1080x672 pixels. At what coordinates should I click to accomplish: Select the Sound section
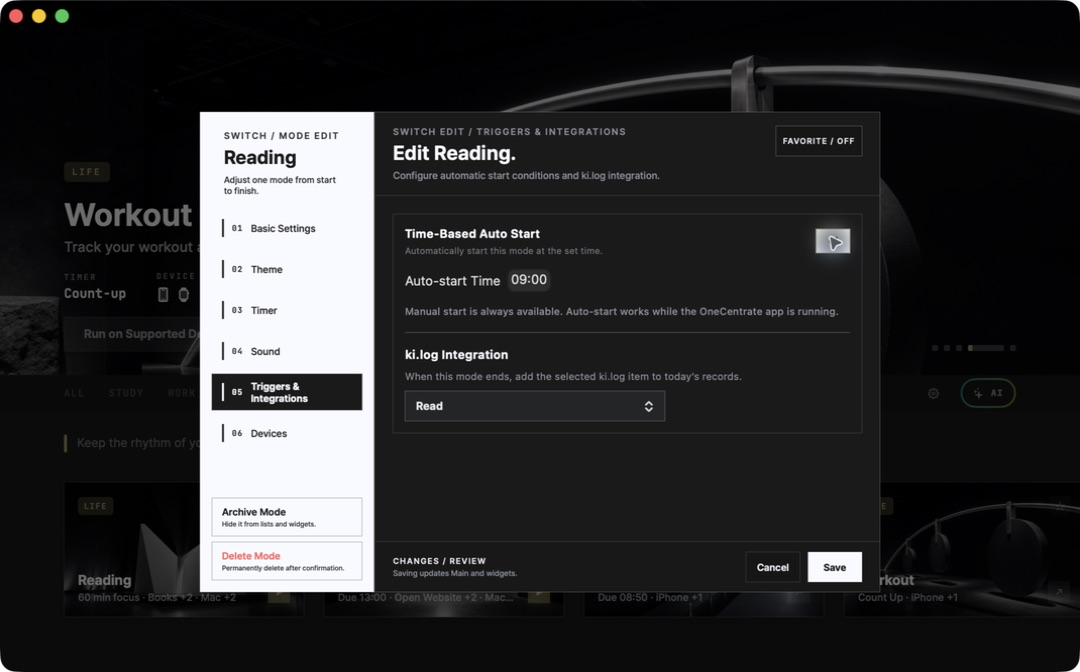click(287, 351)
